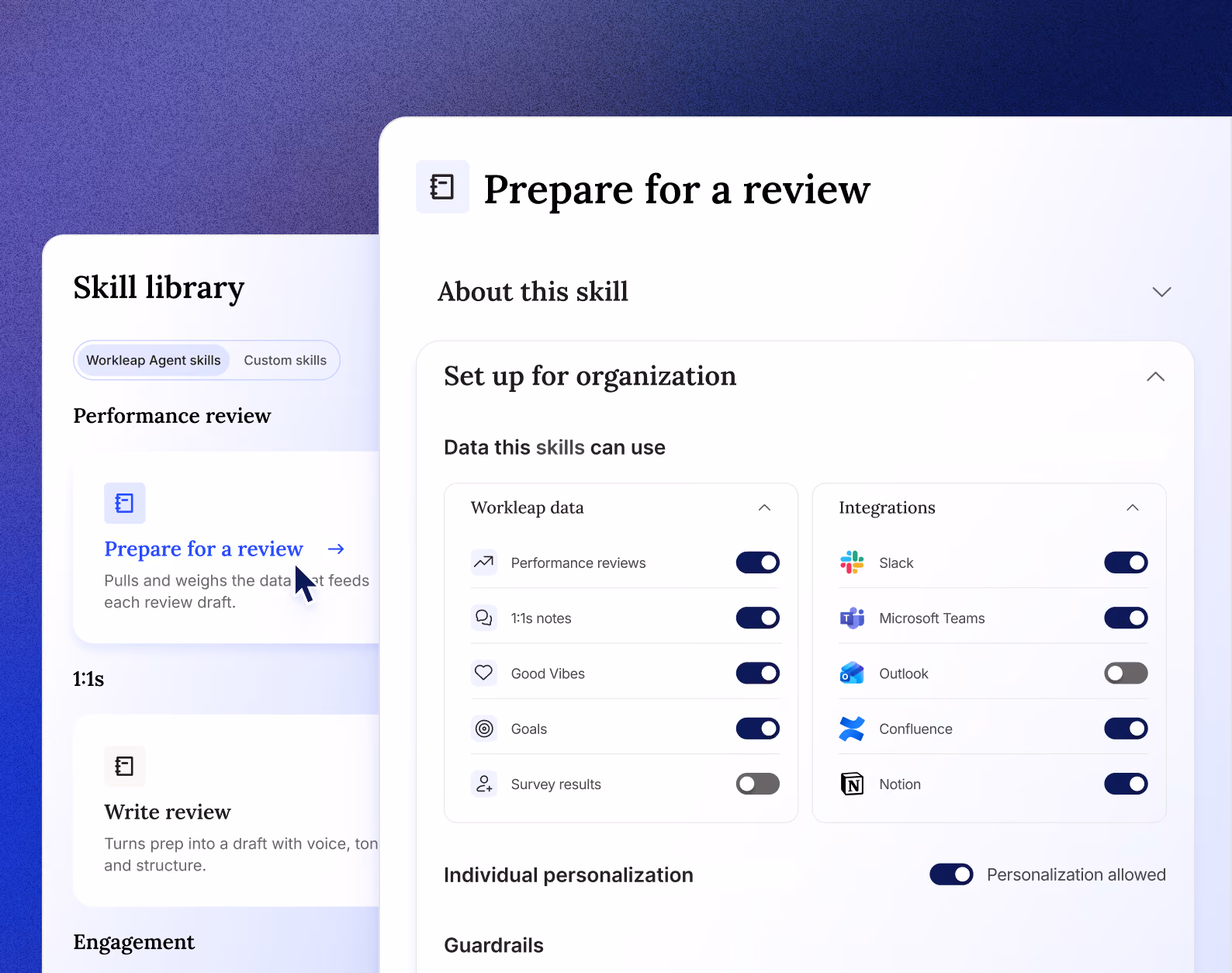
Task: Click the notebook icon on Write review card
Action: (x=125, y=766)
